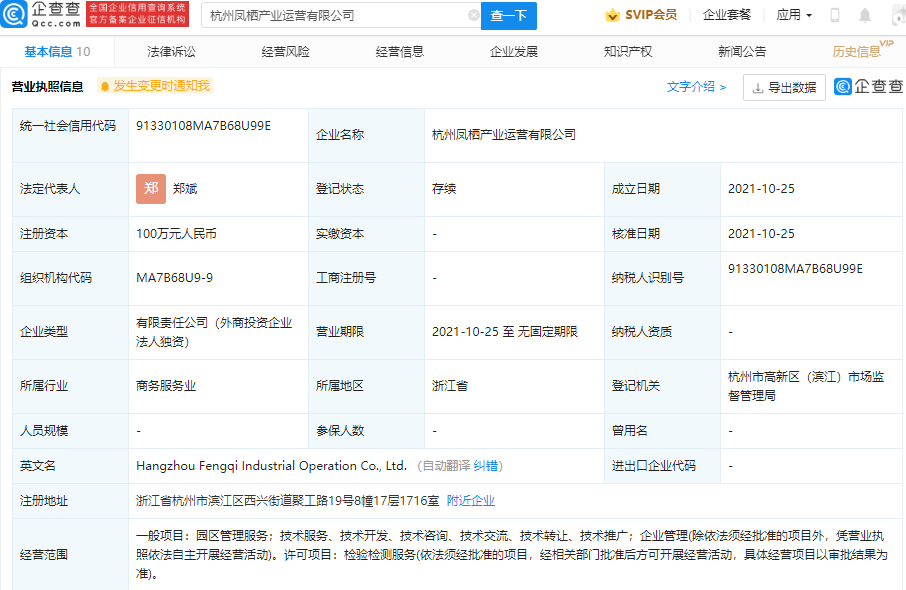Open 企业套餐 link
Viewport: 906px width, 590px height.
pyautogui.click(x=726, y=15)
